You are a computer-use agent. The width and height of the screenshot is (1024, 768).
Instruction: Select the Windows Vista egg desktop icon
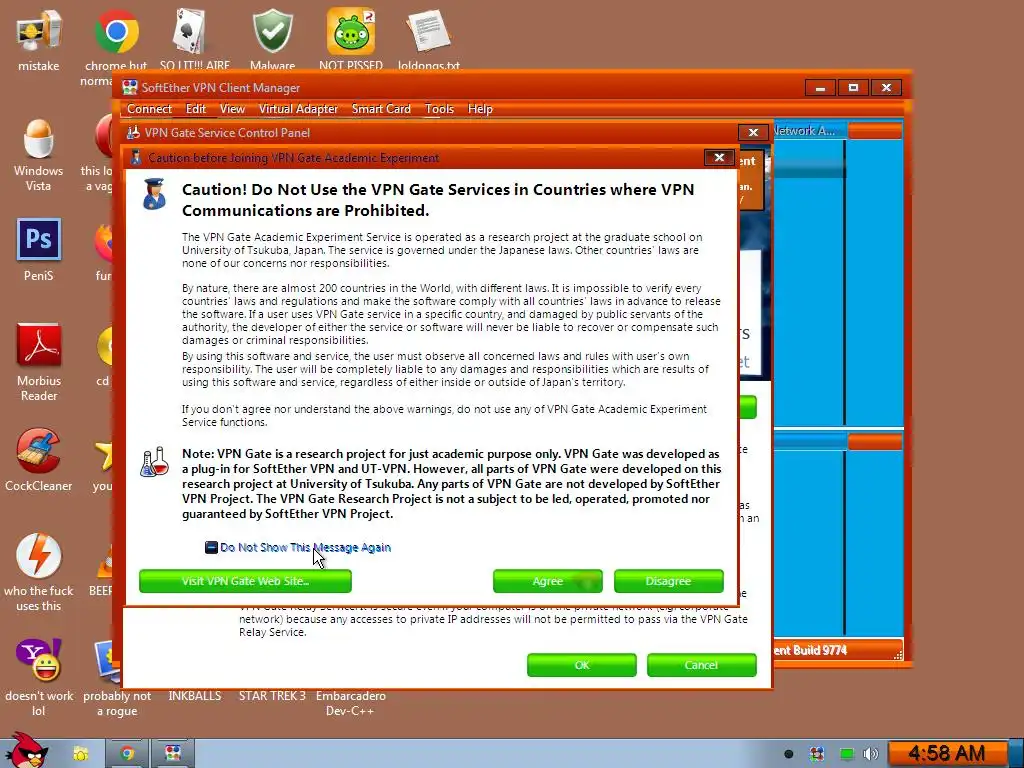(39, 138)
